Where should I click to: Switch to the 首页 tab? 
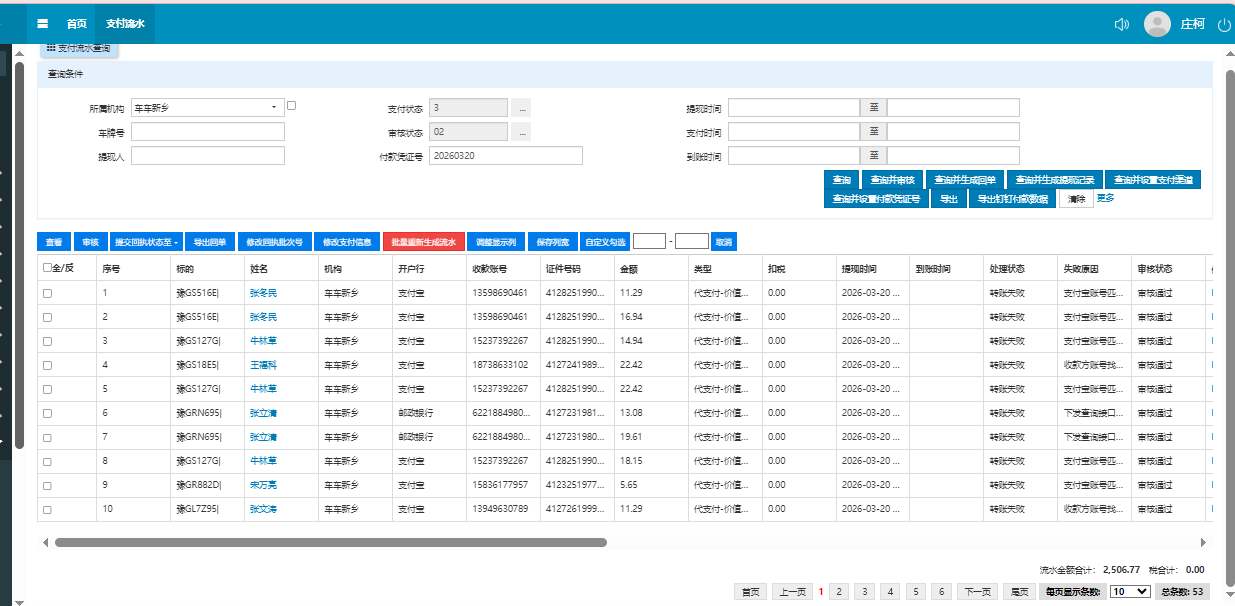click(x=76, y=23)
